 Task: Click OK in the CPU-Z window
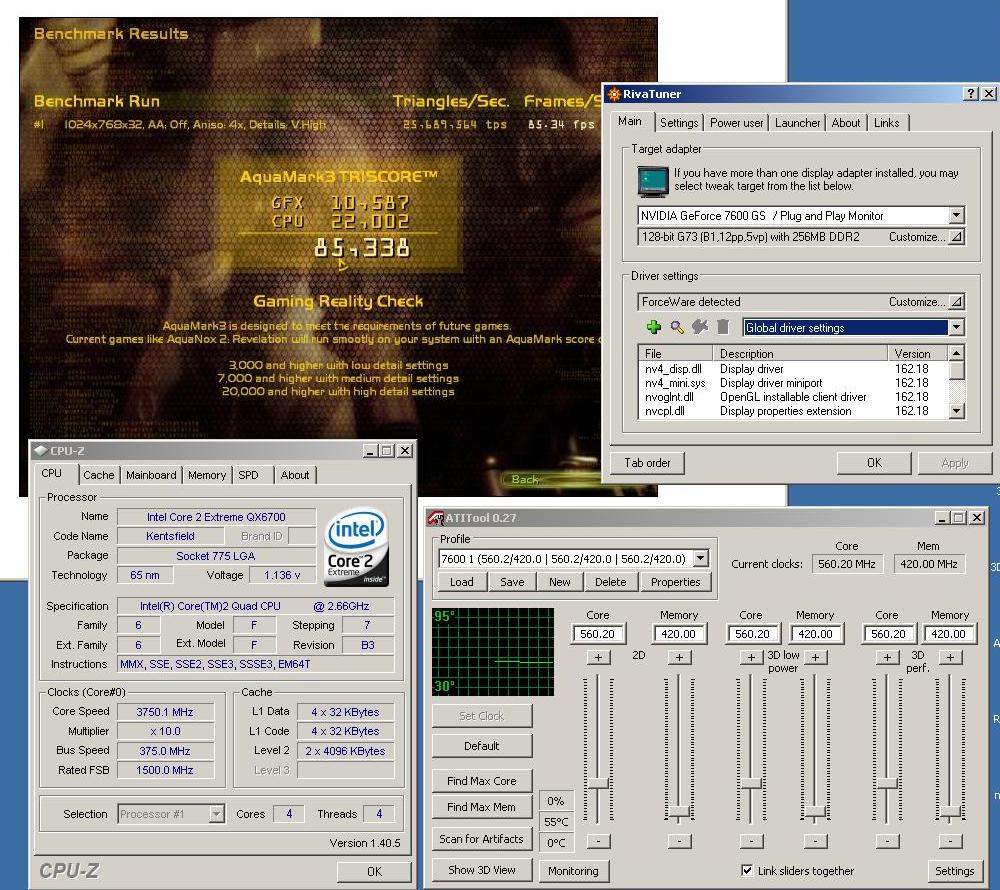click(x=374, y=872)
